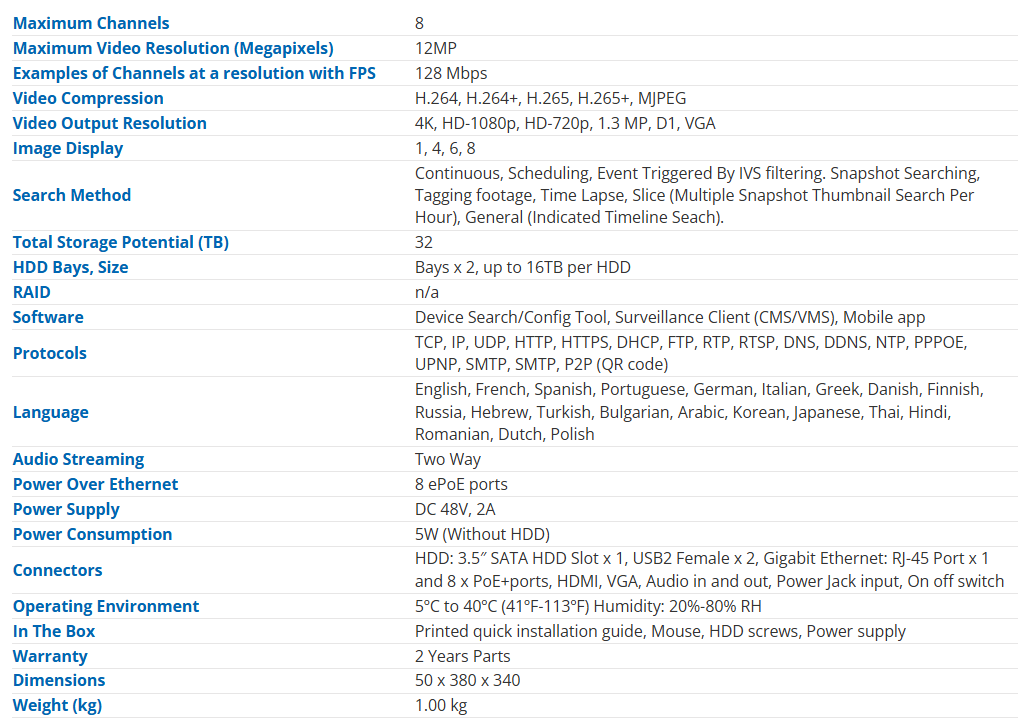Click the Maximum Video Resolution (Megapixels) label
The width and height of the screenshot is (1026, 727).
173,48
